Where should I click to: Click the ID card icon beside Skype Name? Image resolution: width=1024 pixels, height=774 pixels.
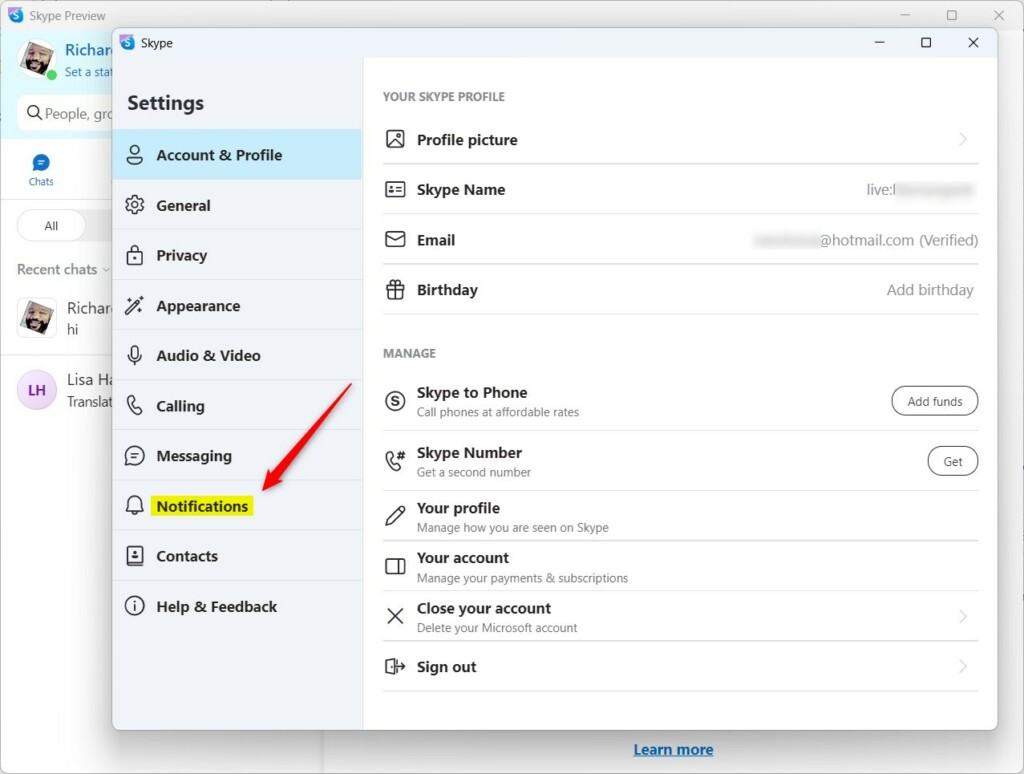(x=395, y=189)
